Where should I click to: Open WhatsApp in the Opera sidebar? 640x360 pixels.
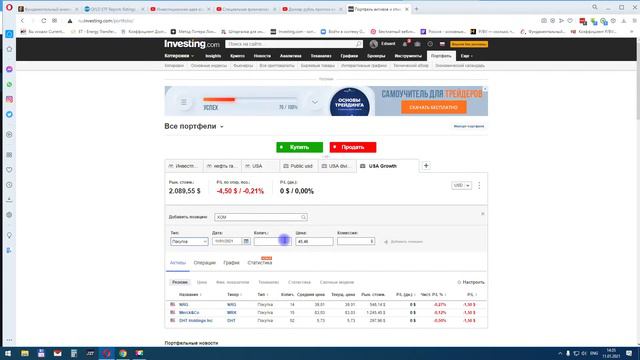click(9, 84)
